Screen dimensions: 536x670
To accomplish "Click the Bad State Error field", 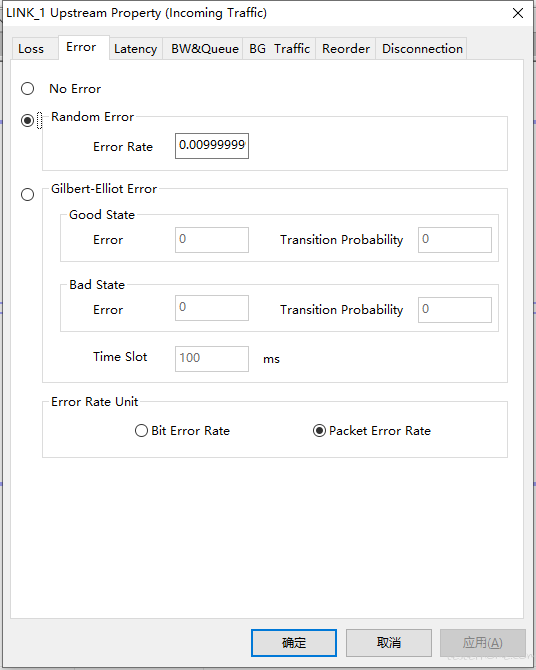I will tap(212, 308).
